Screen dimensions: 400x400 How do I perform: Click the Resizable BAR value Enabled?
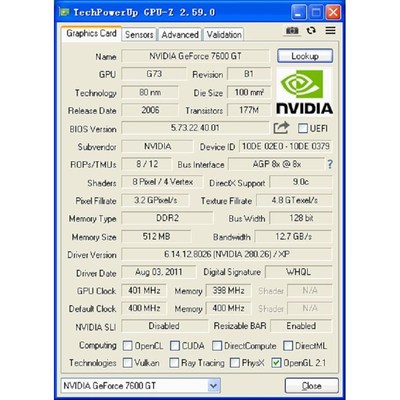301,326
